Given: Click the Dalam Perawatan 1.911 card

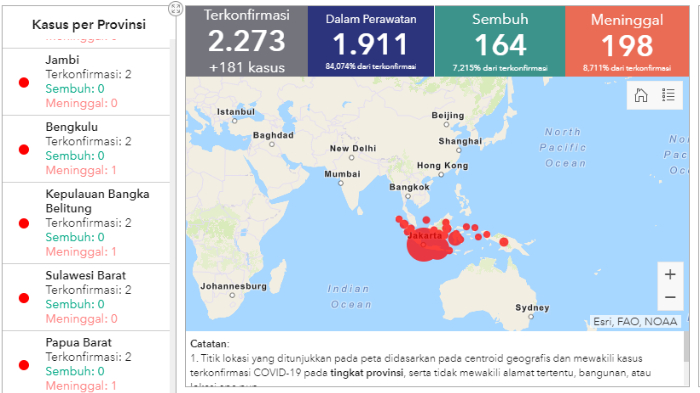Looking at the screenshot, I should 371,41.
